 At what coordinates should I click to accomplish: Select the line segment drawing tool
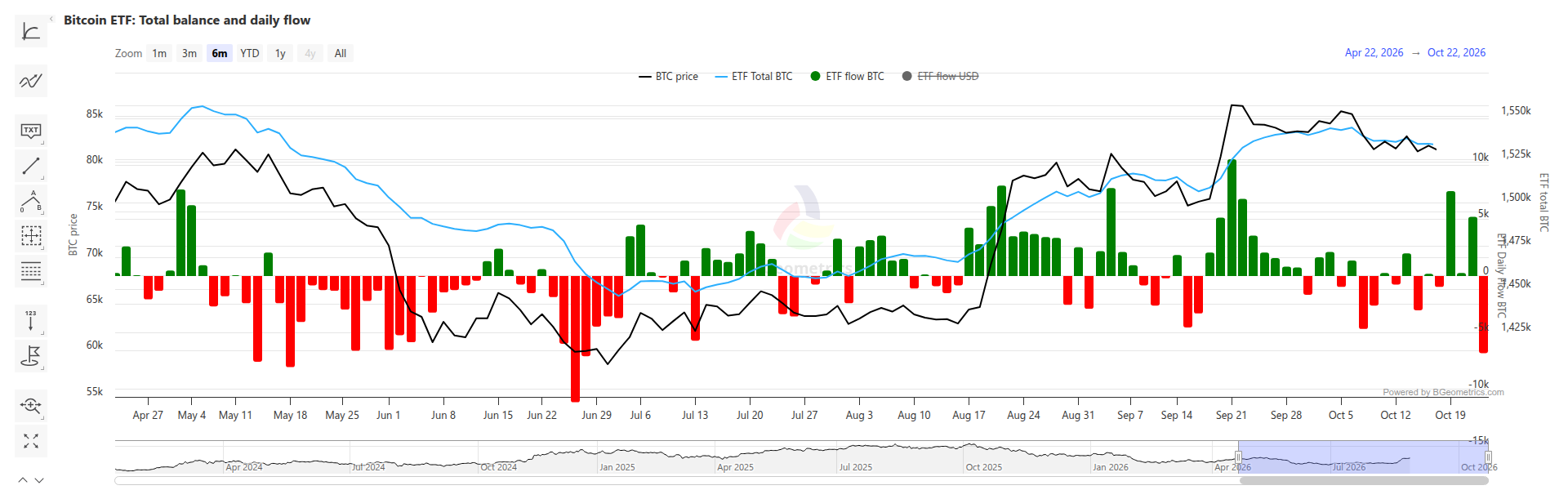click(31, 166)
